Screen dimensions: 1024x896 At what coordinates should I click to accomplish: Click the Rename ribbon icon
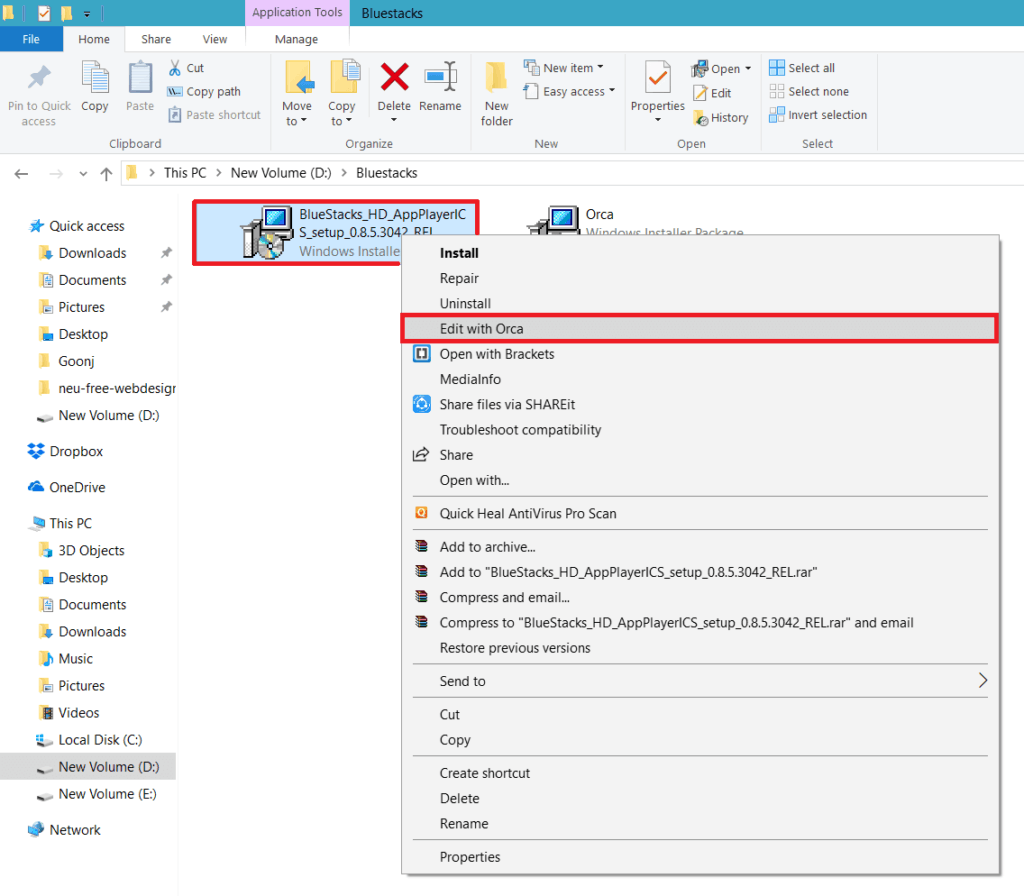[x=440, y=77]
